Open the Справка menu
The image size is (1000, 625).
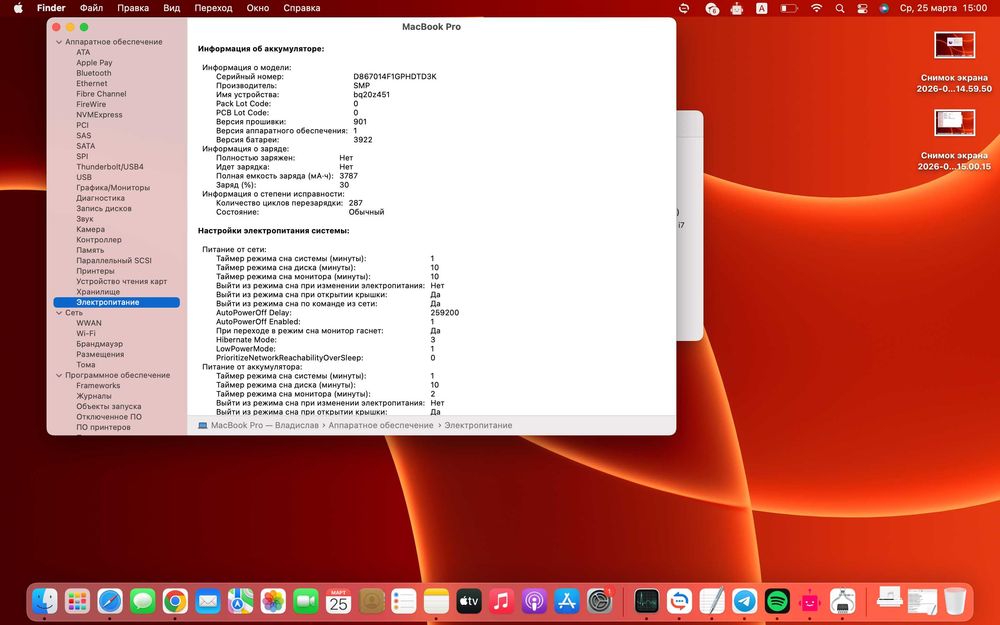pyautogui.click(x=301, y=8)
